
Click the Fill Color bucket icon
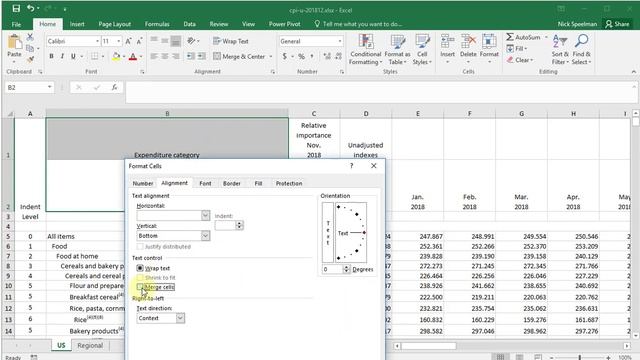(116, 56)
